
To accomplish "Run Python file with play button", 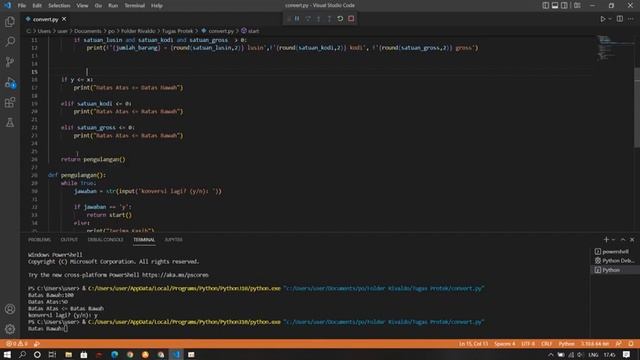I will [602, 19].
